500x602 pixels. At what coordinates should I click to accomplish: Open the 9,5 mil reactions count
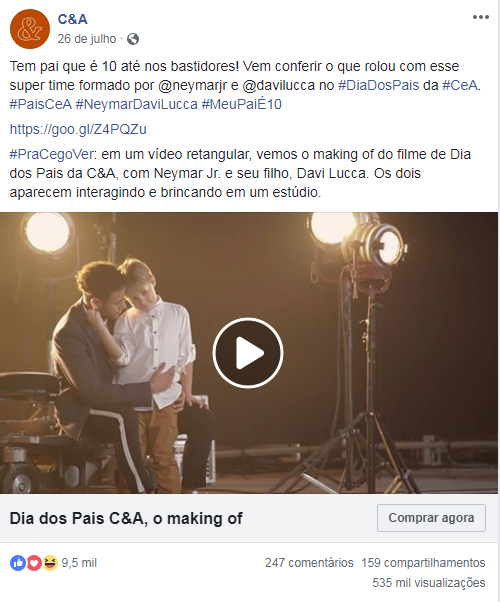point(79,563)
